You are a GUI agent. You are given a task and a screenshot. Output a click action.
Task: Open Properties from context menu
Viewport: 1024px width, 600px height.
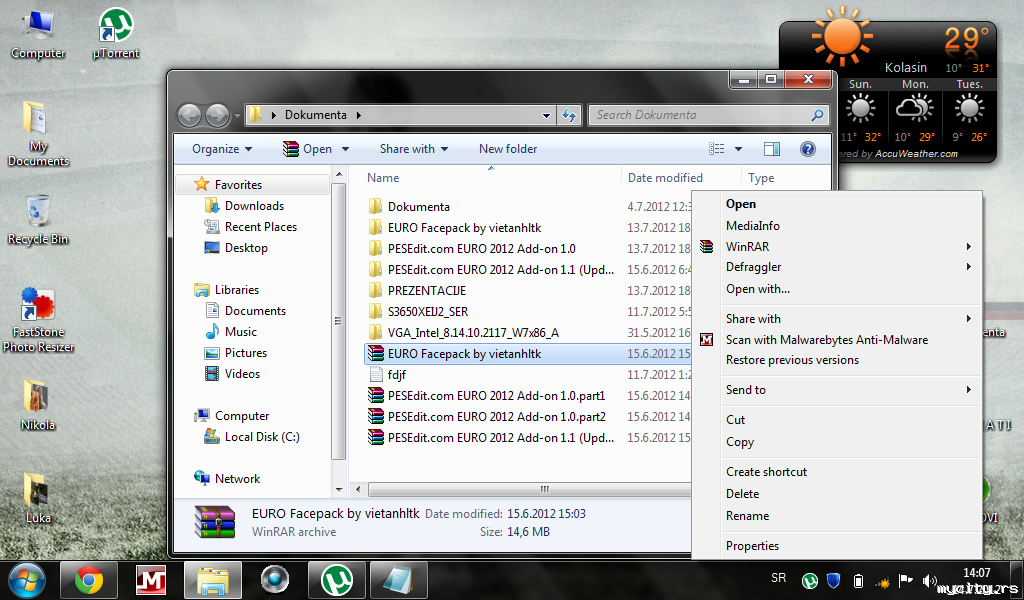coord(837,546)
